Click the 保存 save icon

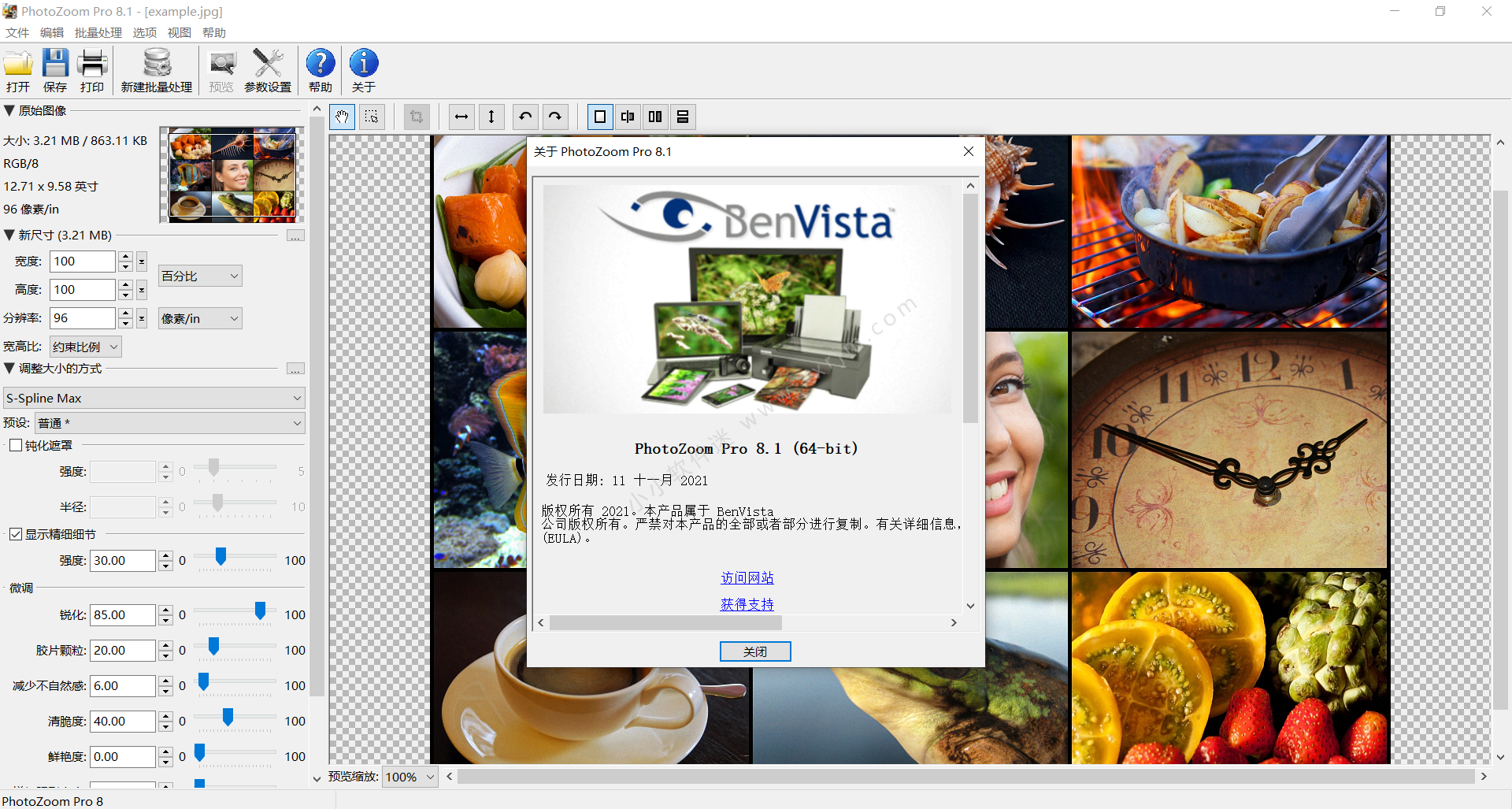point(55,71)
